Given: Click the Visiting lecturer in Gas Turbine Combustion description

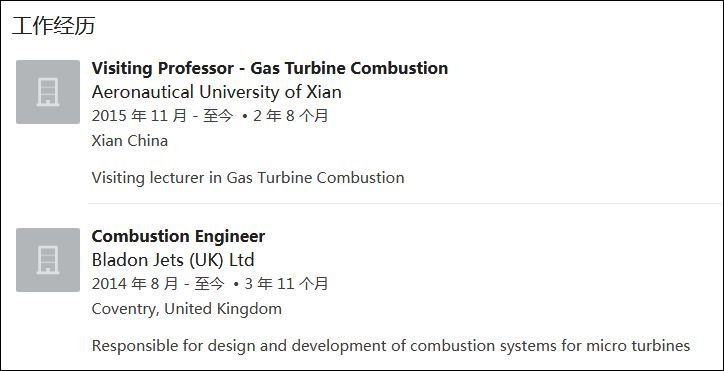Looking at the screenshot, I should pos(248,177).
